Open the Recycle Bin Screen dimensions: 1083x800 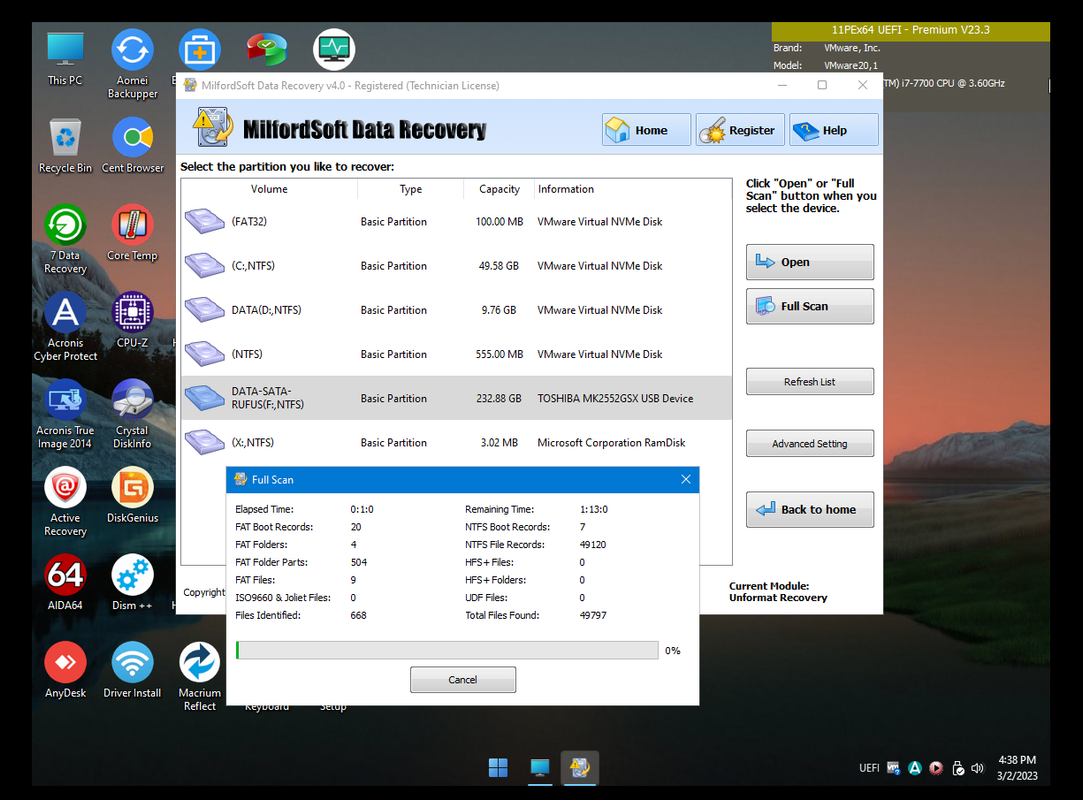tap(65, 145)
